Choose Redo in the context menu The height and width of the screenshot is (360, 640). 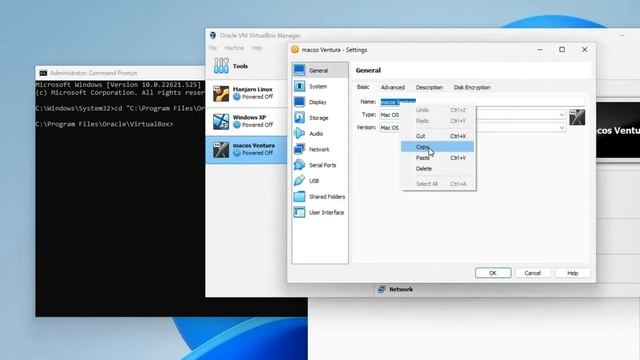tap(438, 121)
